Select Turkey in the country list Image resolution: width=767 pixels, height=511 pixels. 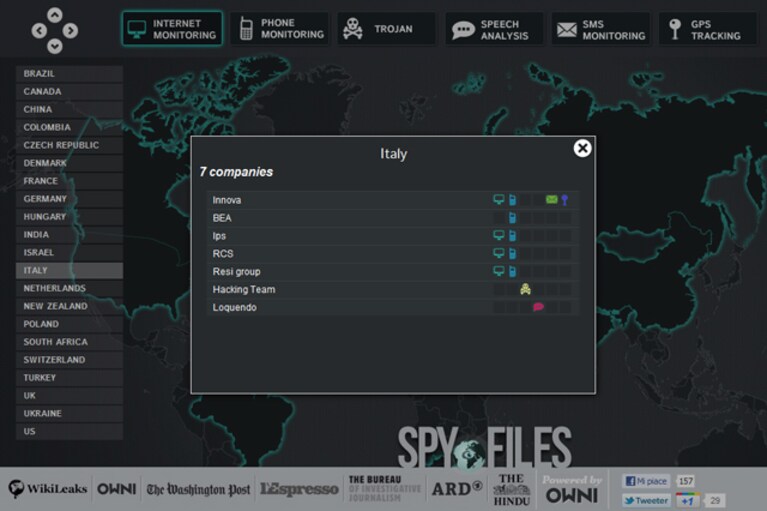click(69, 378)
